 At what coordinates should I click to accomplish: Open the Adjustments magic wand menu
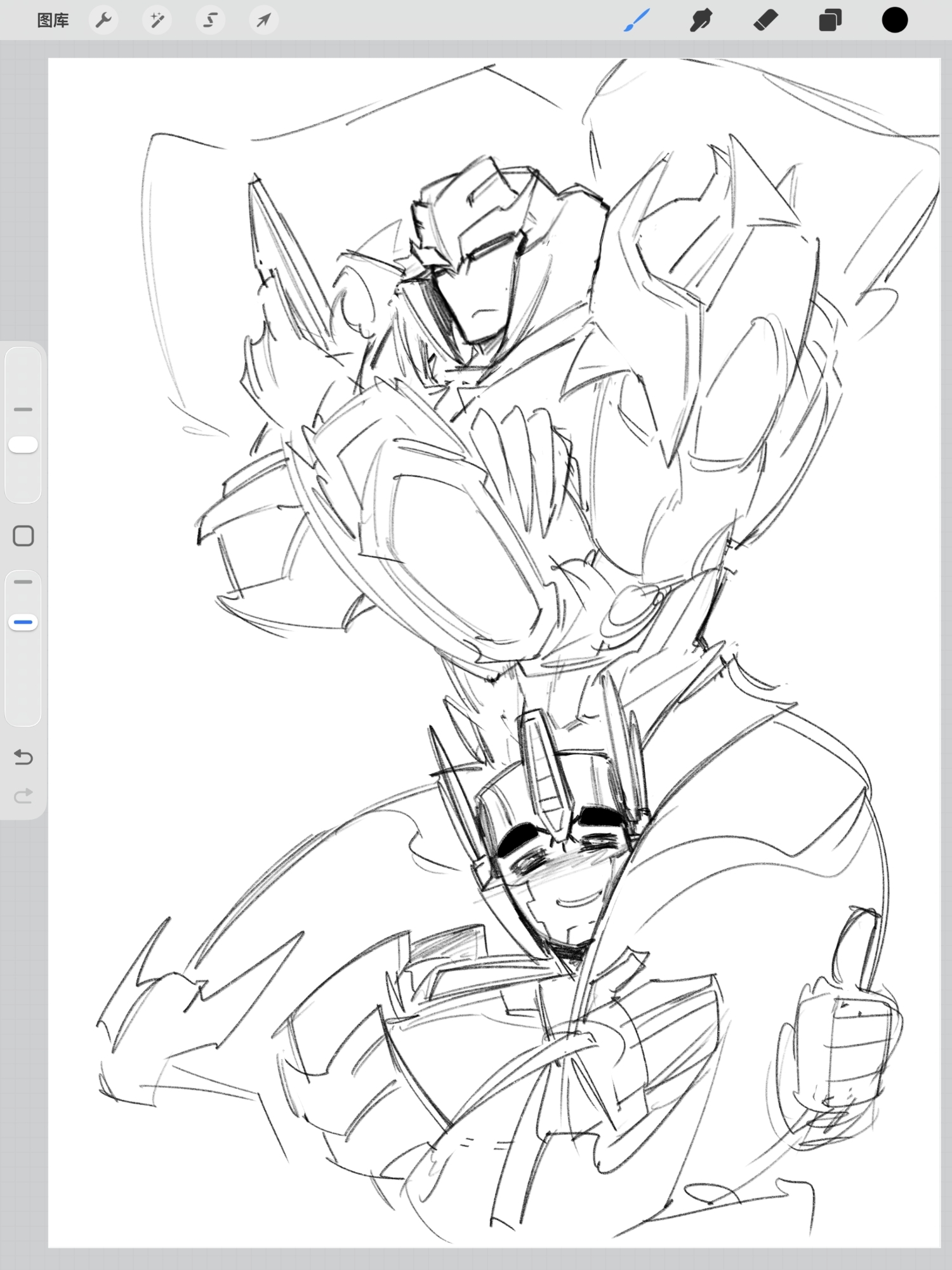click(x=157, y=20)
